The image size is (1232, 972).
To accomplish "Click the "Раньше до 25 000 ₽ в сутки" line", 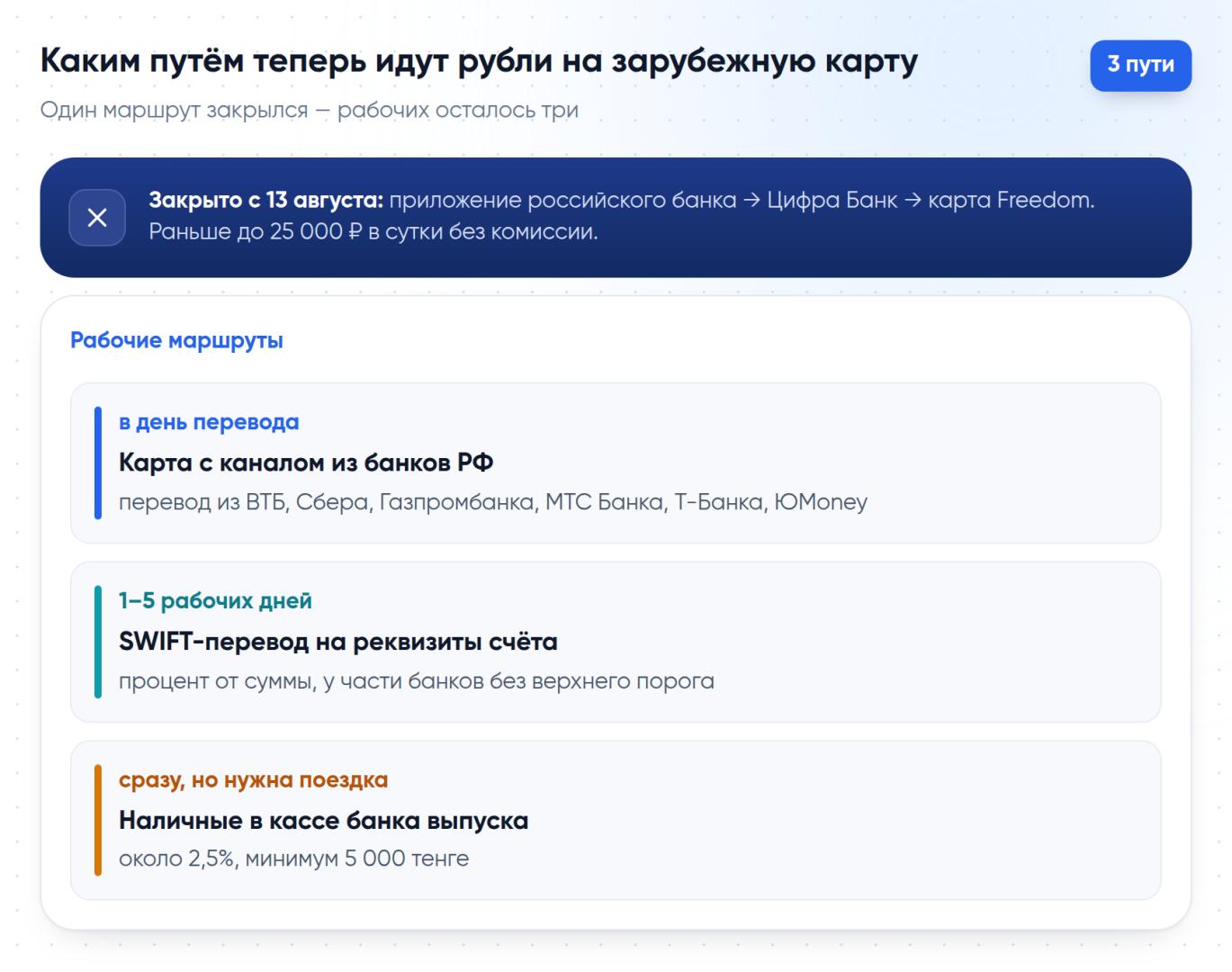I will tap(373, 231).
